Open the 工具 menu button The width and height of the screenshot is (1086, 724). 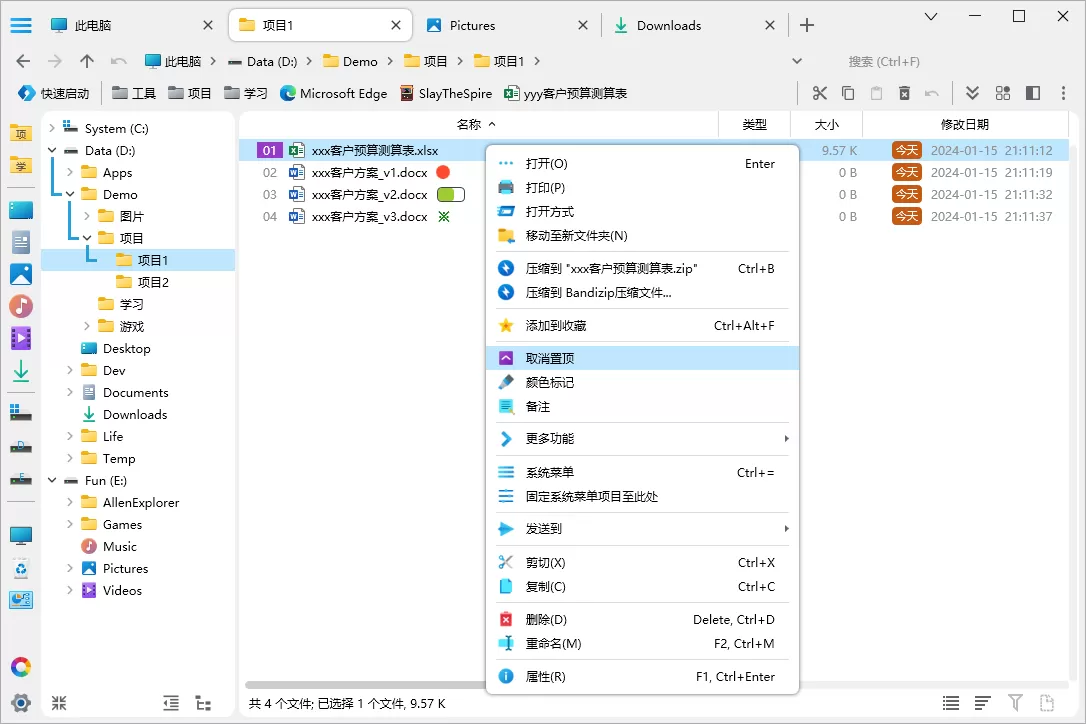coord(134,93)
